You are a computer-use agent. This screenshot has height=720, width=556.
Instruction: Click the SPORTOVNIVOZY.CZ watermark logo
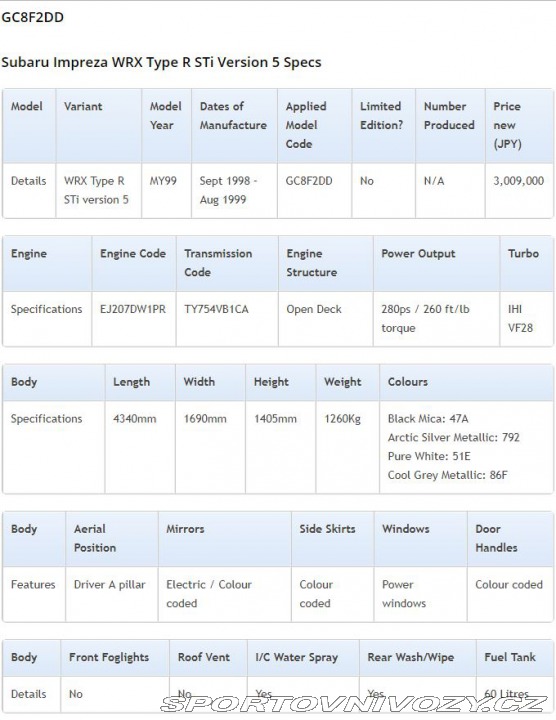click(354, 703)
